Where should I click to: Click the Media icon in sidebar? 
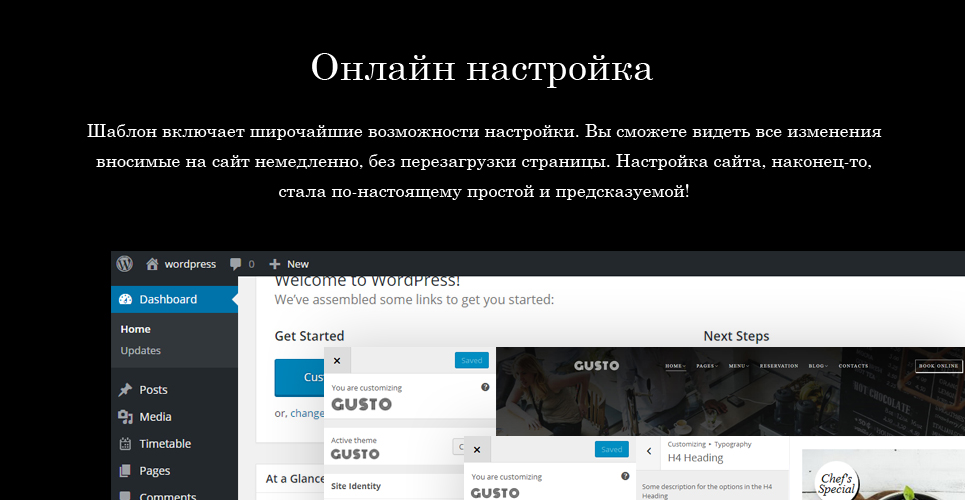point(126,417)
